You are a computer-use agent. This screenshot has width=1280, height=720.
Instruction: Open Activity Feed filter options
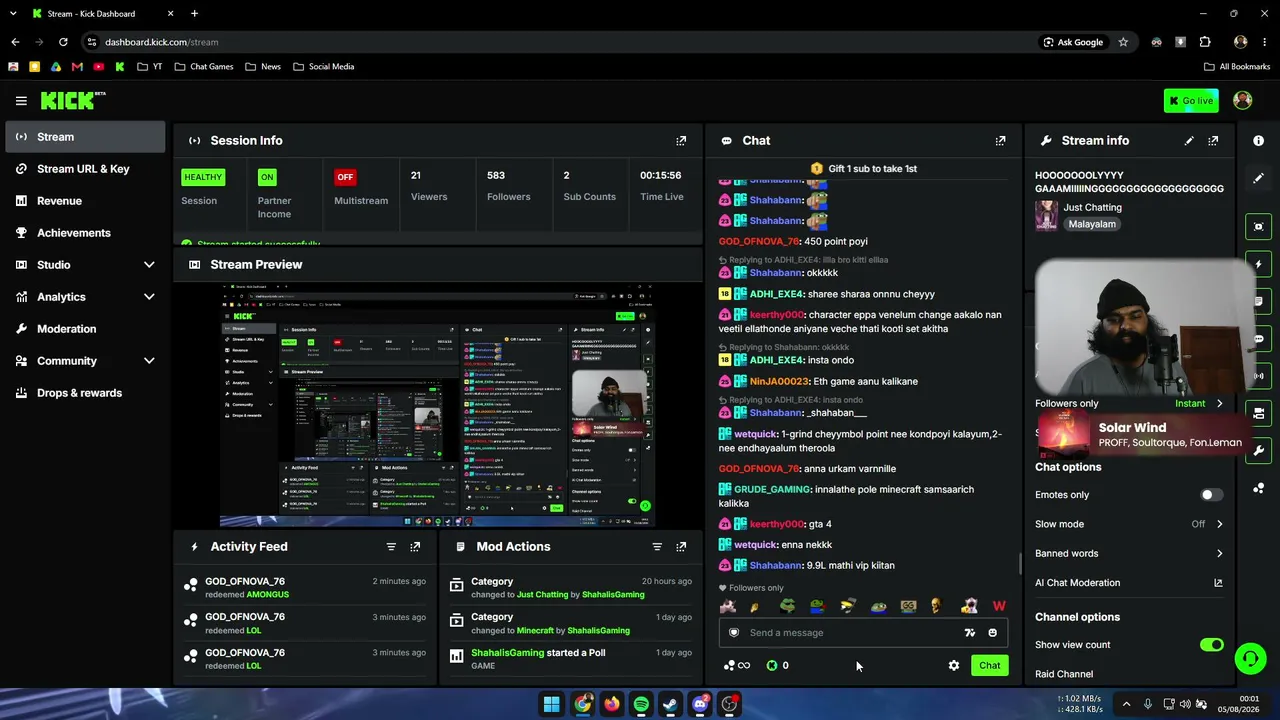391,547
